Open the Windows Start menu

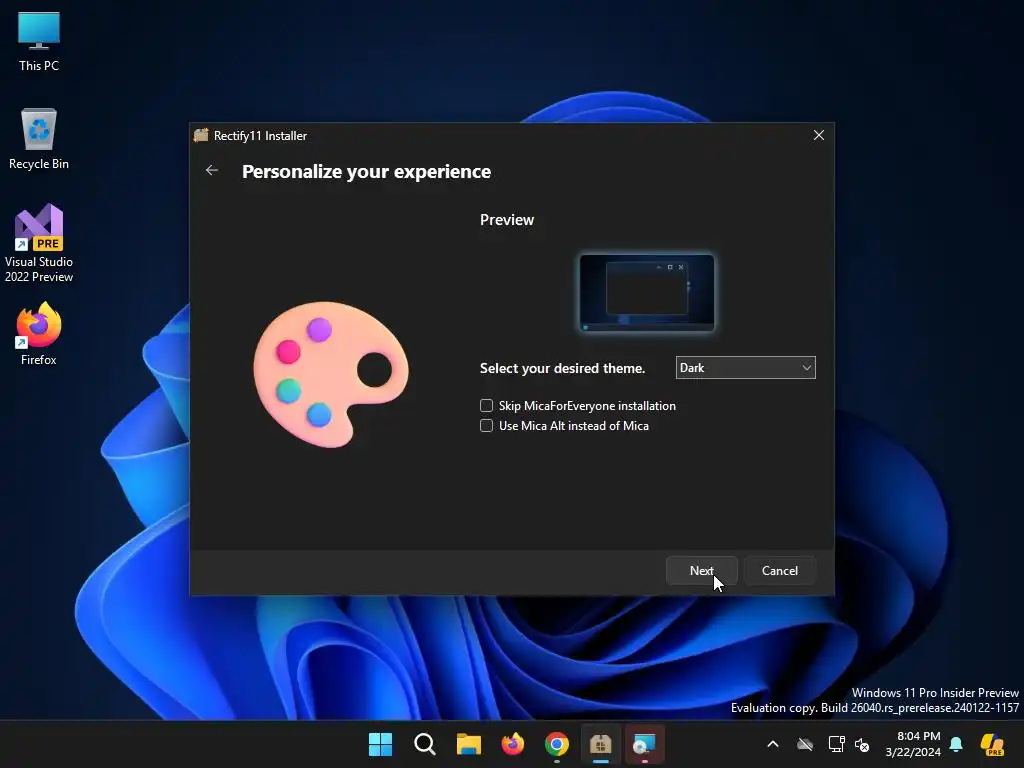tap(380, 744)
